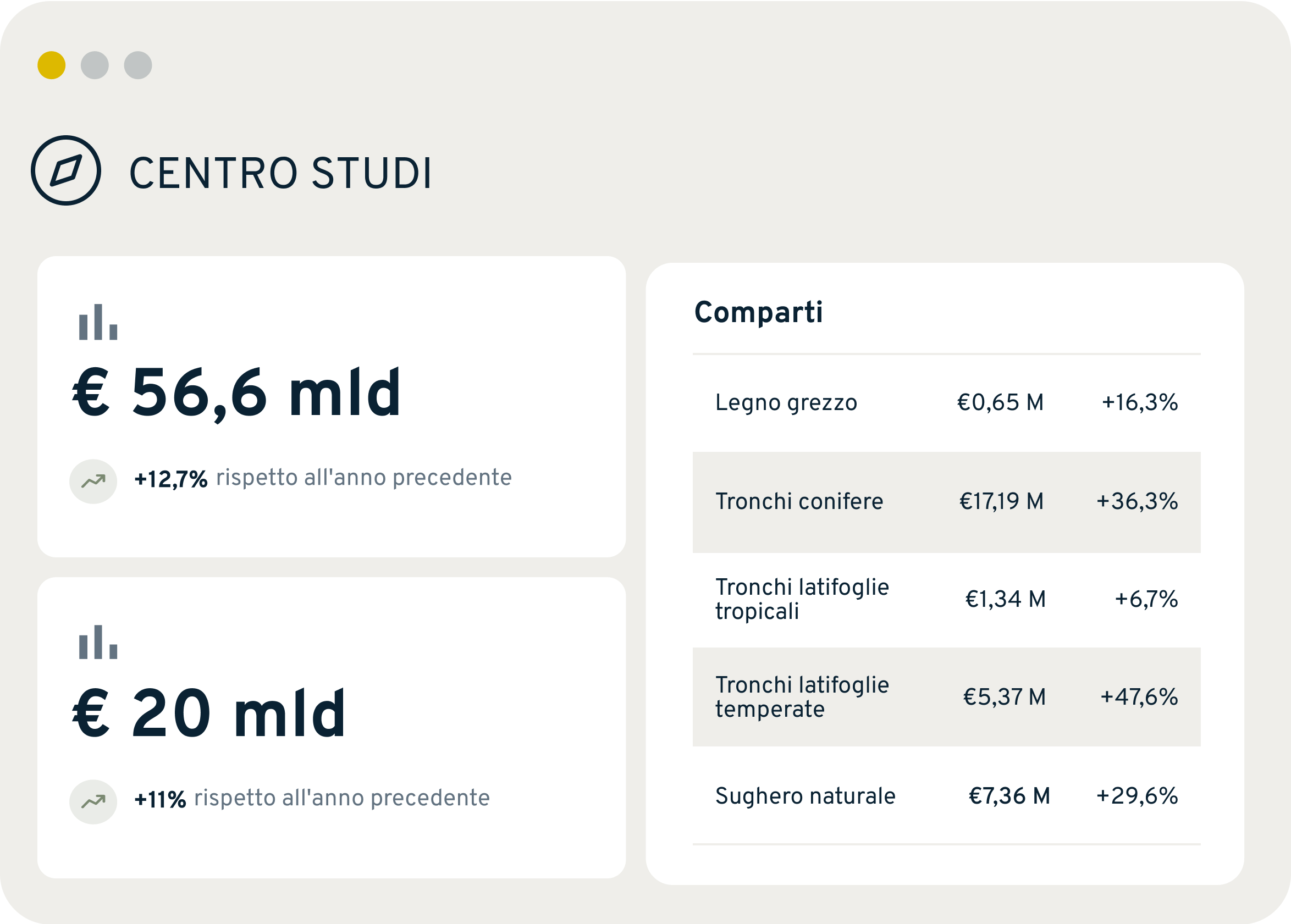Click the compass icon beside Centro Studi
The width and height of the screenshot is (1291, 924).
tap(66, 170)
